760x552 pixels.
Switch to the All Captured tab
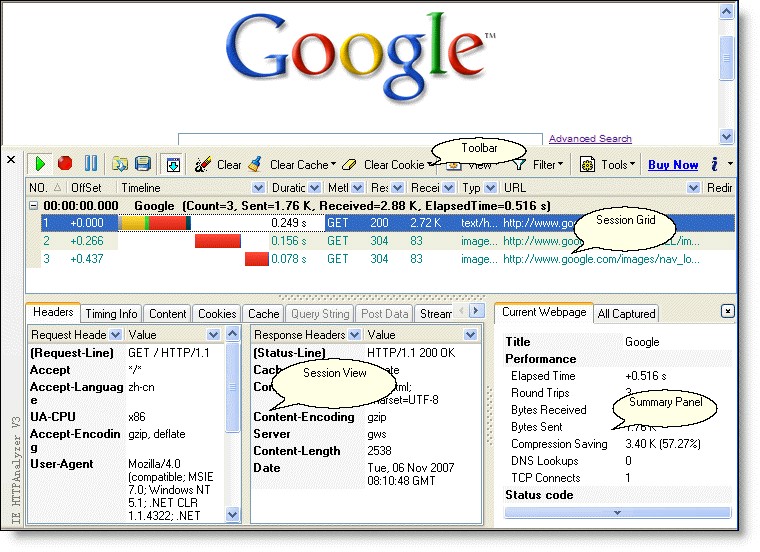(626, 314)
